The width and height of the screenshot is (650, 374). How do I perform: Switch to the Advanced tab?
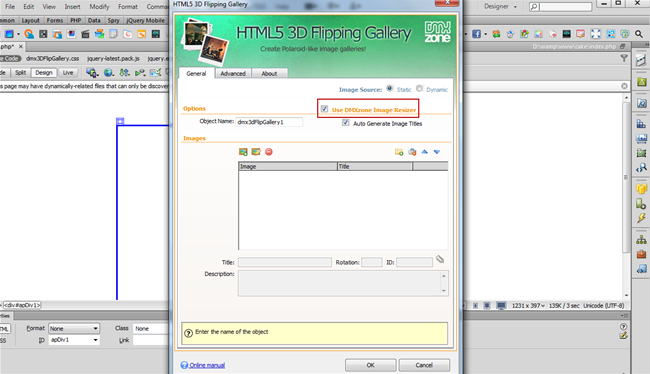tap(233, 73)
